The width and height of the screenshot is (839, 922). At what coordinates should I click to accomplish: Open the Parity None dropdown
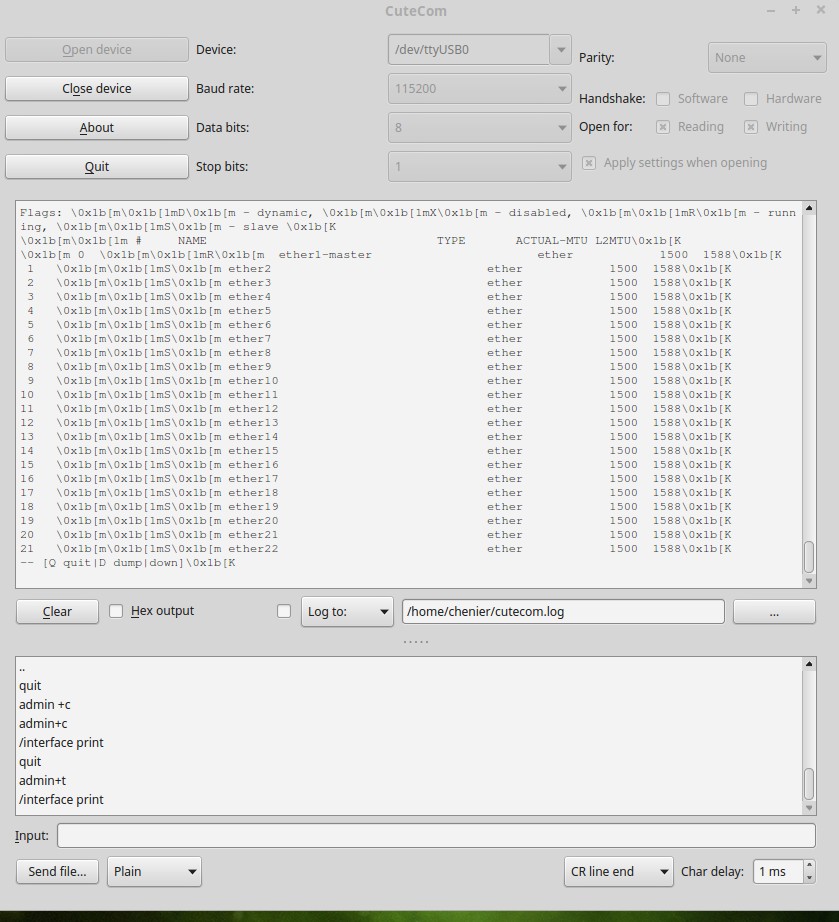(x=767, y=58)
